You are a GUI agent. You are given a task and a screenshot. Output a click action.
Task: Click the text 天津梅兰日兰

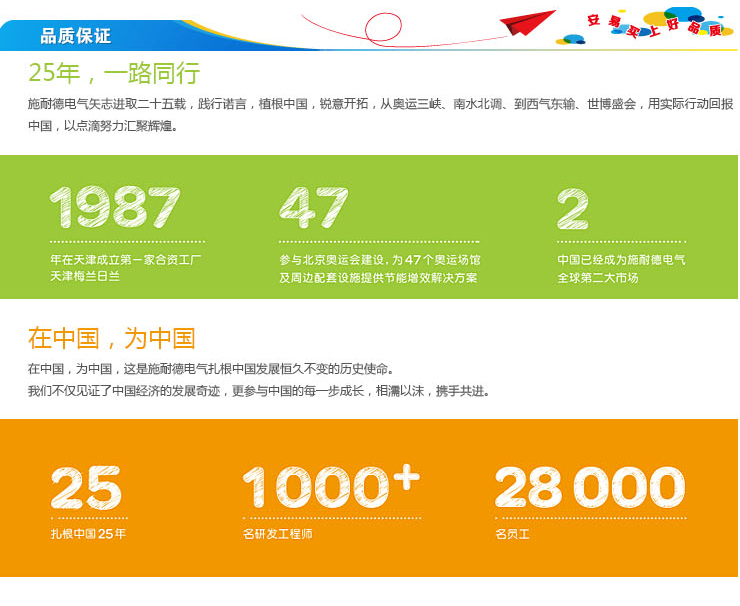point(85,277)
